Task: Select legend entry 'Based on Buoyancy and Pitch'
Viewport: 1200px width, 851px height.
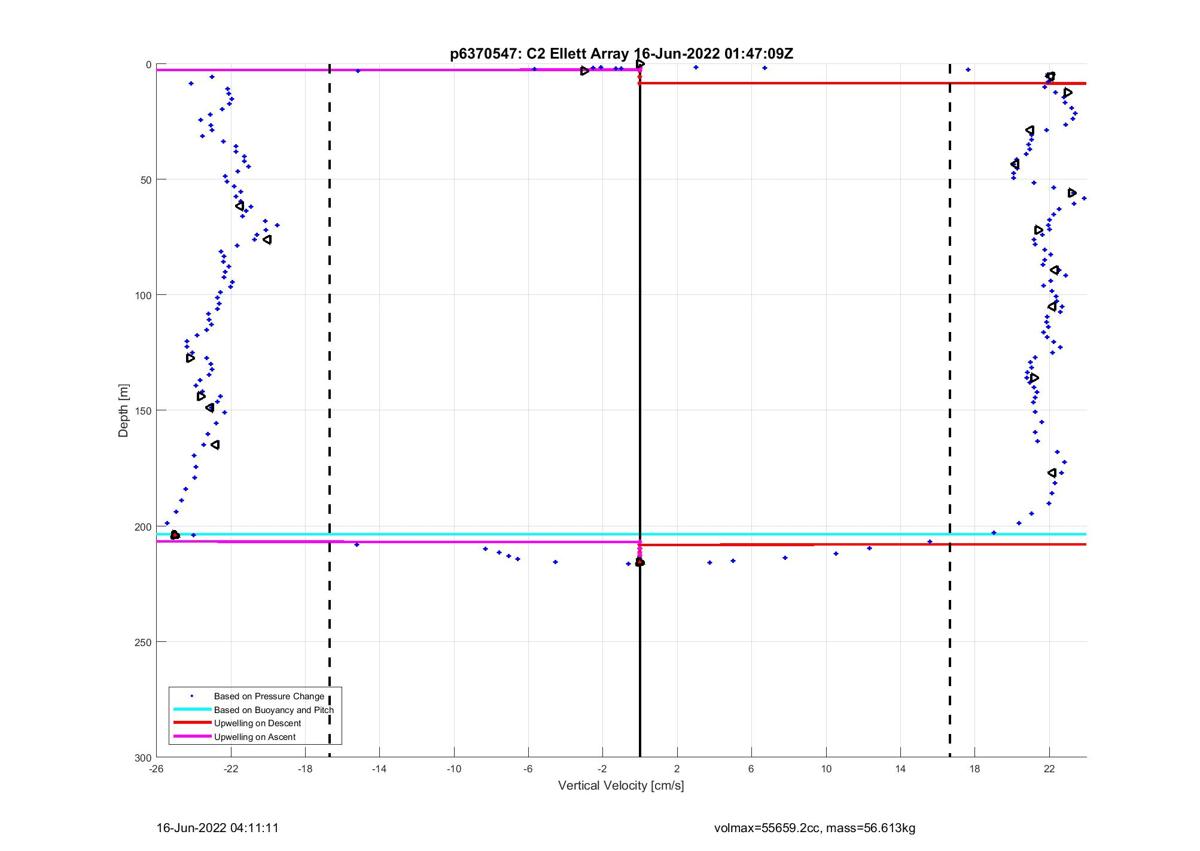Action: pyautogui.click(x=274, y=709)
